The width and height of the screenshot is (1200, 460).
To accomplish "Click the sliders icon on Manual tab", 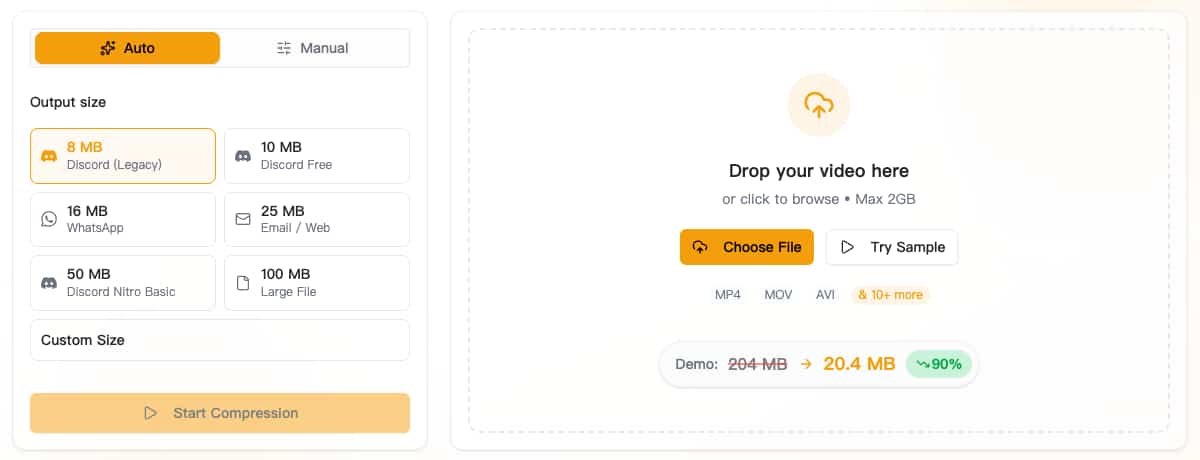I will tap(284, 48).
